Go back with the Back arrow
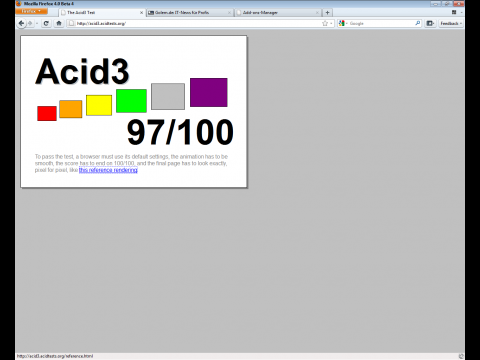 (21, 23)
